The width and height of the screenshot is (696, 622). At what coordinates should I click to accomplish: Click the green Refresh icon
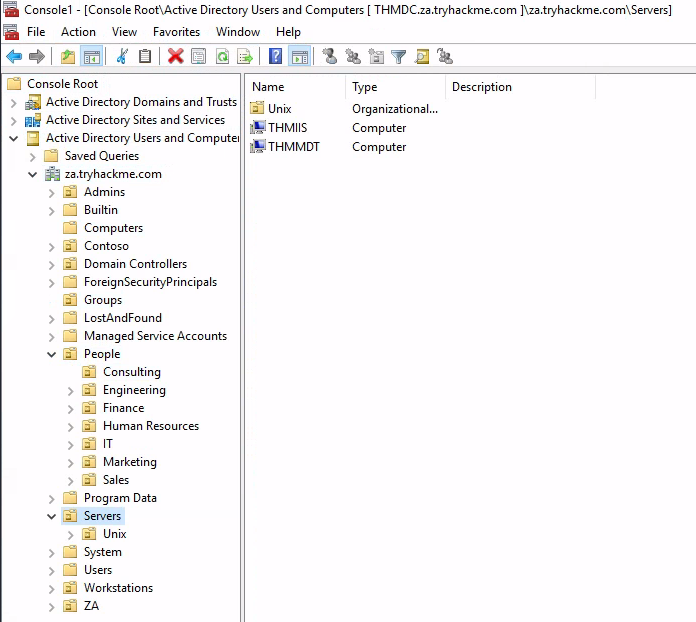(x=222, y=56)
